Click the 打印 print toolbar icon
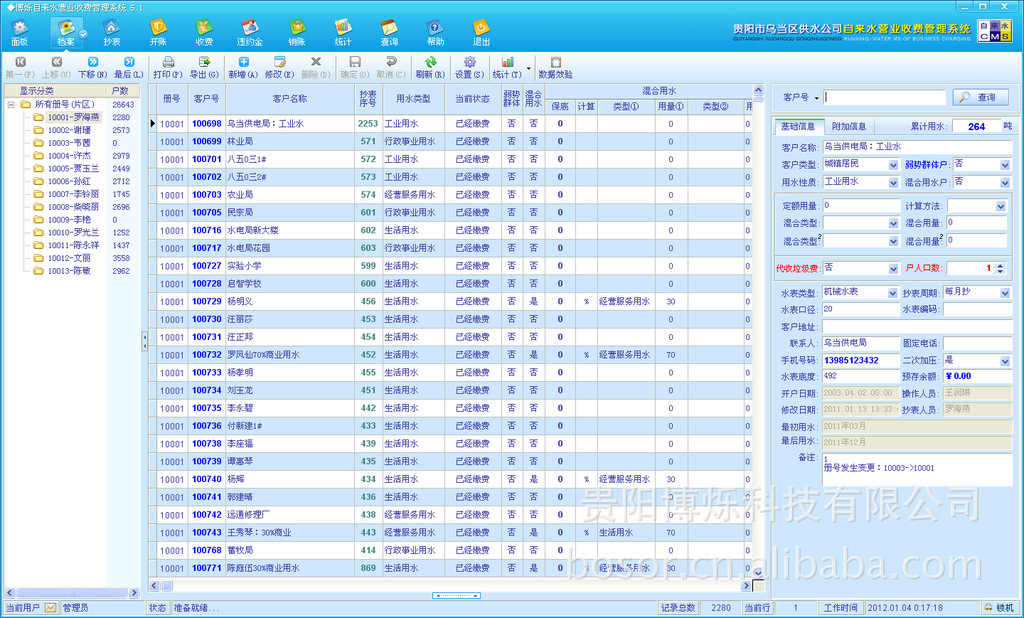Viewport: 1024px width, 618px height. (167, 67)
